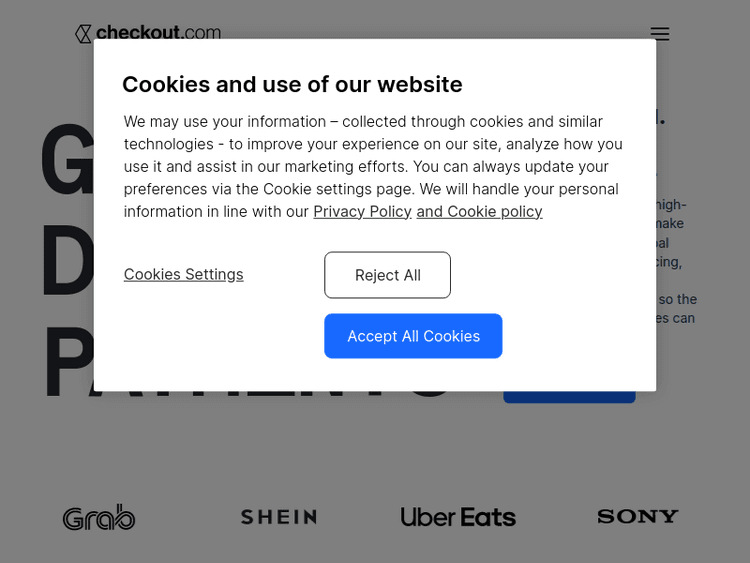Open the hamburger navigation menu

[660, 34]
